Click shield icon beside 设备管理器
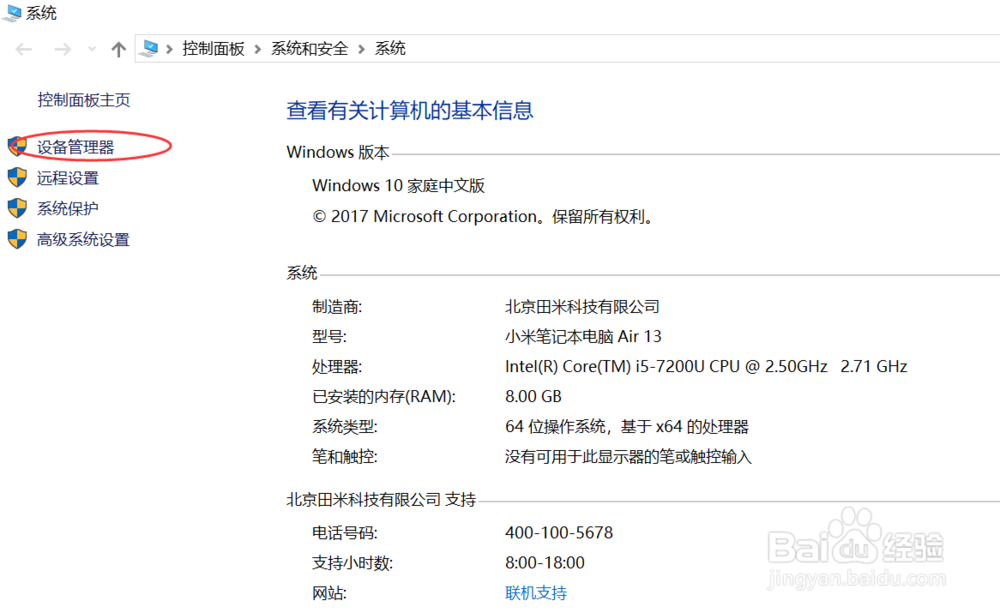The image size is (1000, 613). (x=17, y=146)
